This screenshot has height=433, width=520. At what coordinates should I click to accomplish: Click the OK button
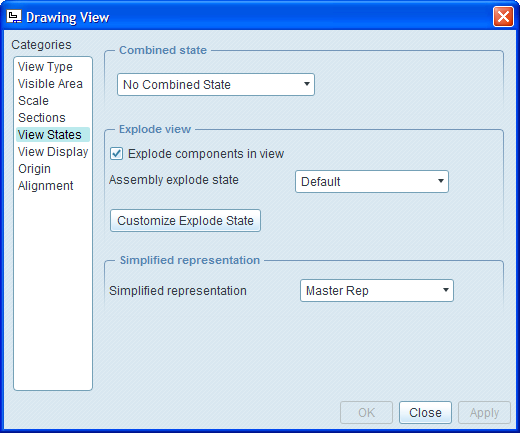366,413
